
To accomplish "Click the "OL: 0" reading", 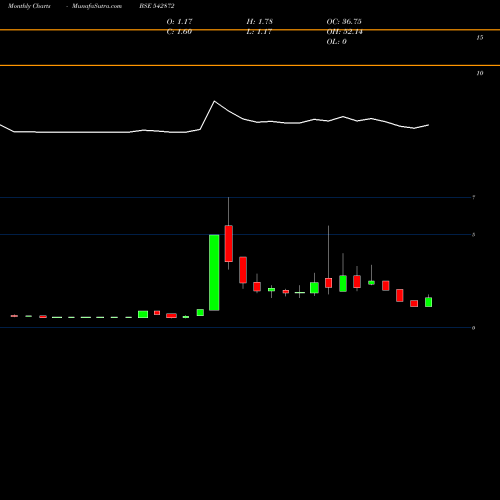I will pos(336,42).
